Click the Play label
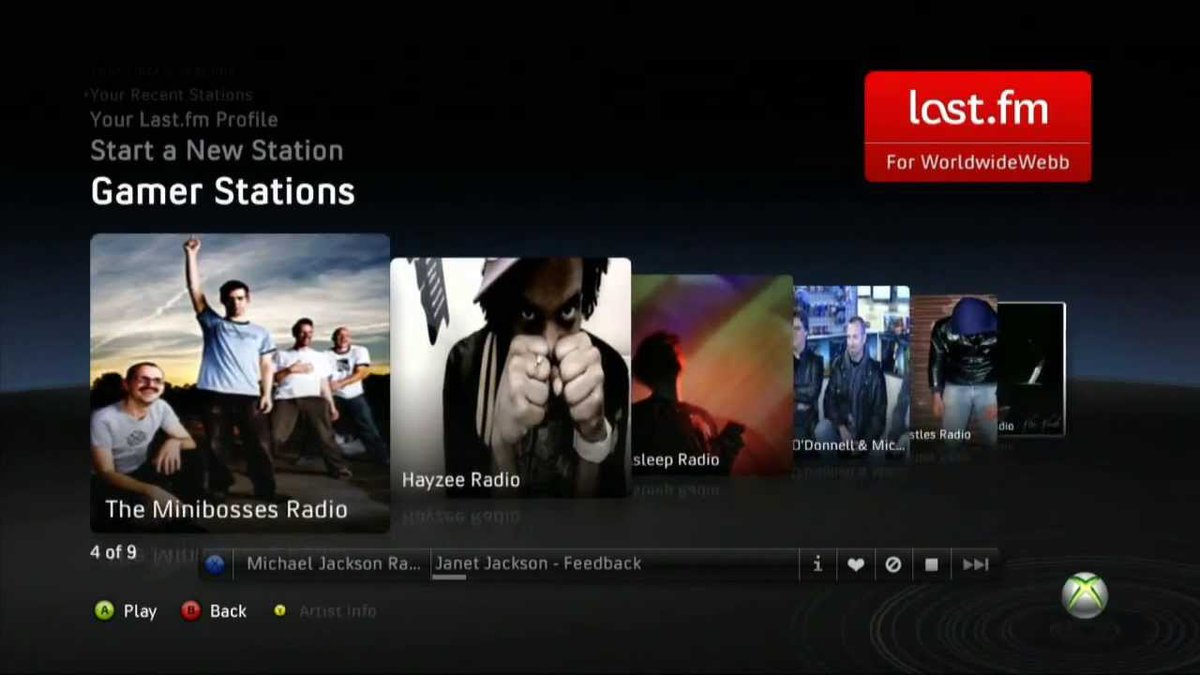The image size is (1200, 675). click(140, 611)
